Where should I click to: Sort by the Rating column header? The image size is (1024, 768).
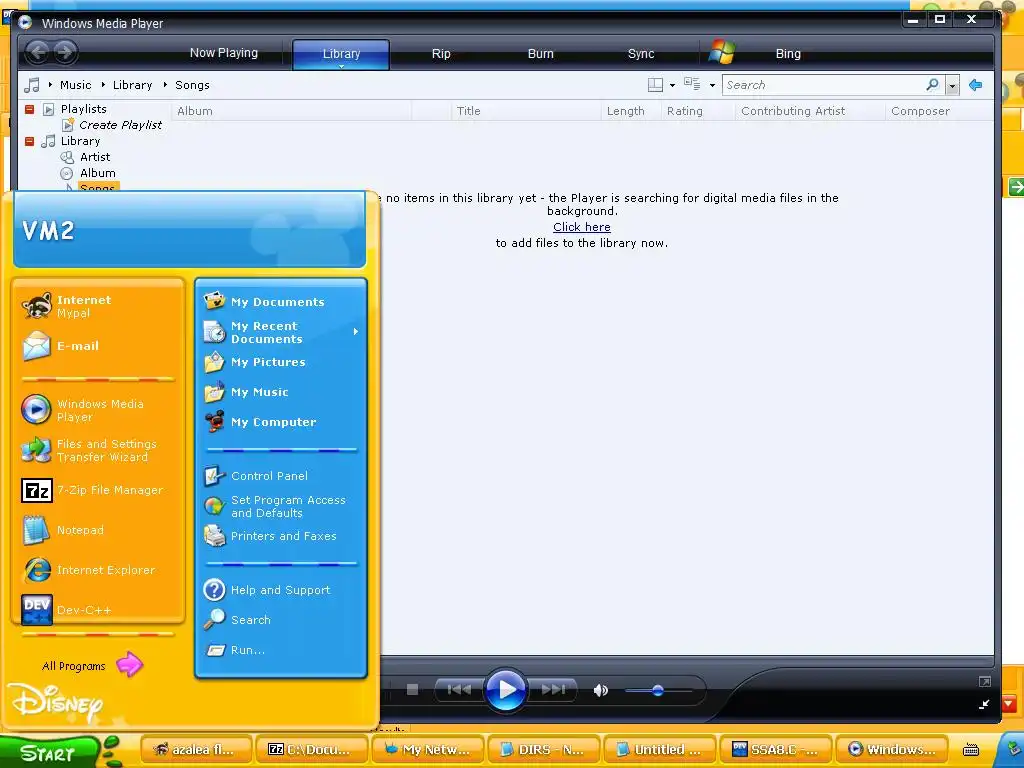click(698, 111)
